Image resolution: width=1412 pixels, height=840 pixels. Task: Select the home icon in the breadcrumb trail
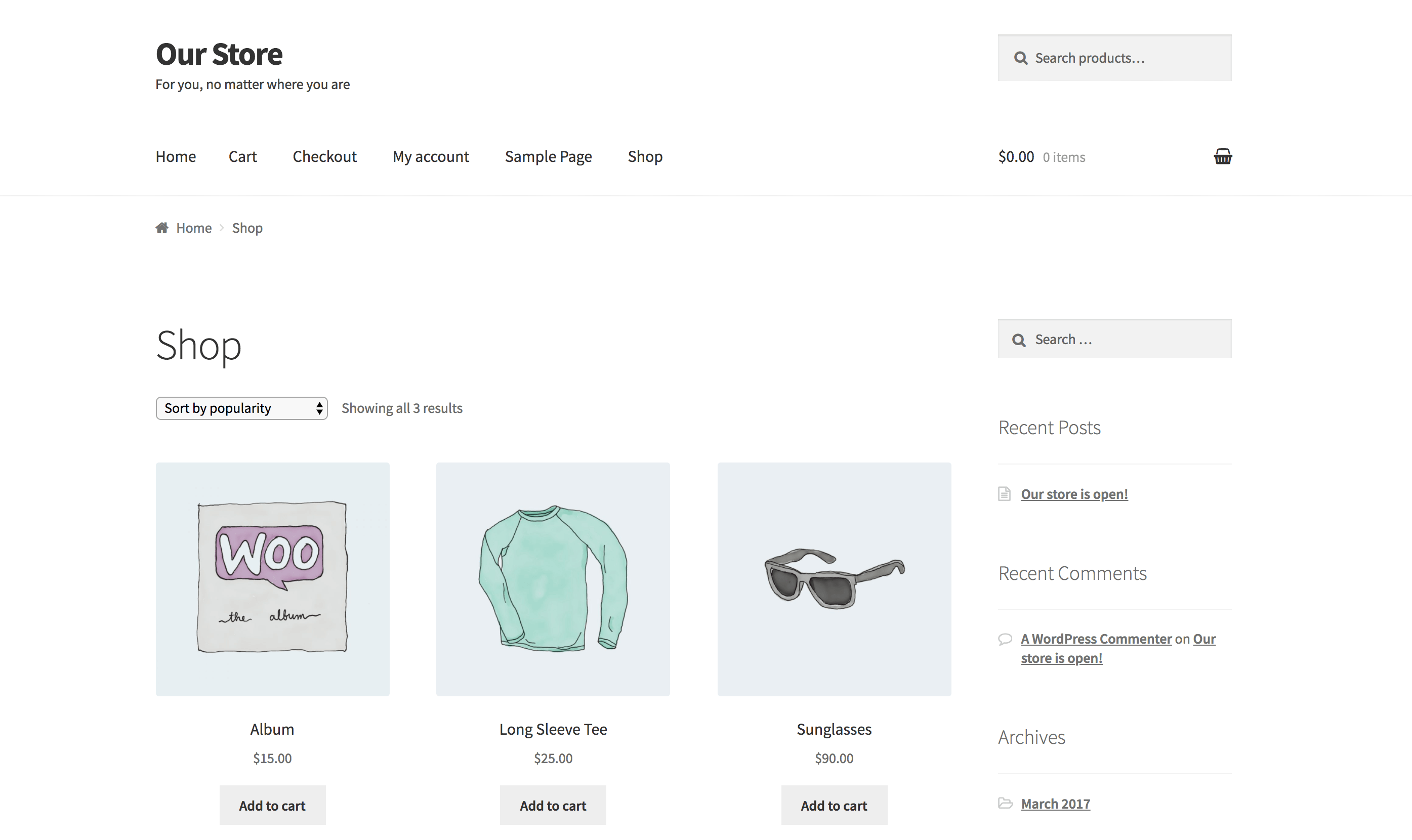[161, 227]
